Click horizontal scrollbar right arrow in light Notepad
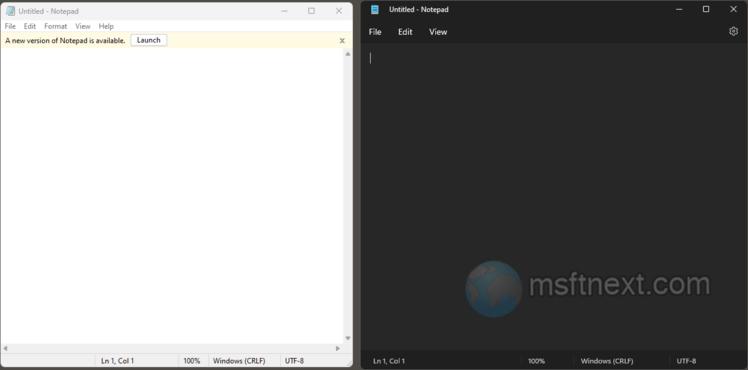 [338, 349]
